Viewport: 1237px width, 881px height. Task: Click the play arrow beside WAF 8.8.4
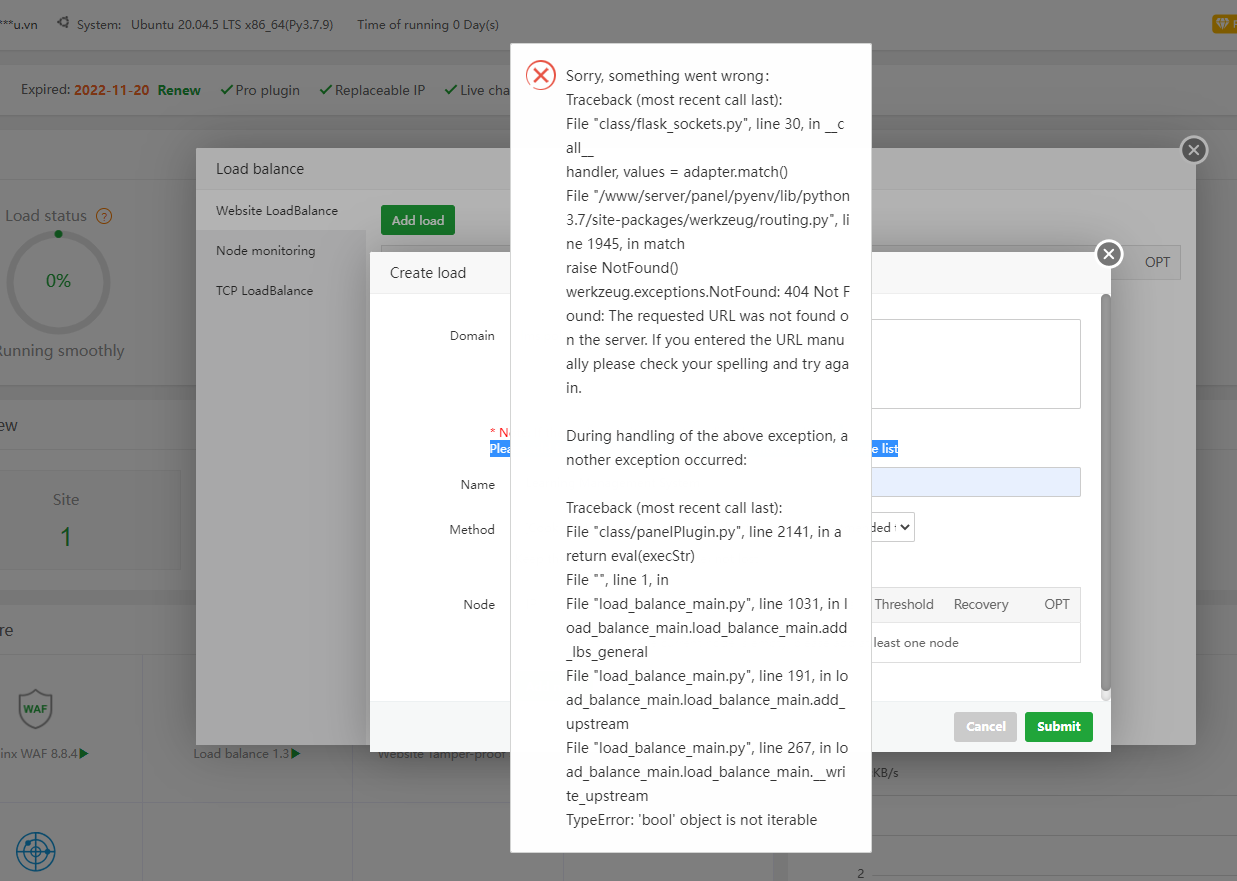coord(84,753)
